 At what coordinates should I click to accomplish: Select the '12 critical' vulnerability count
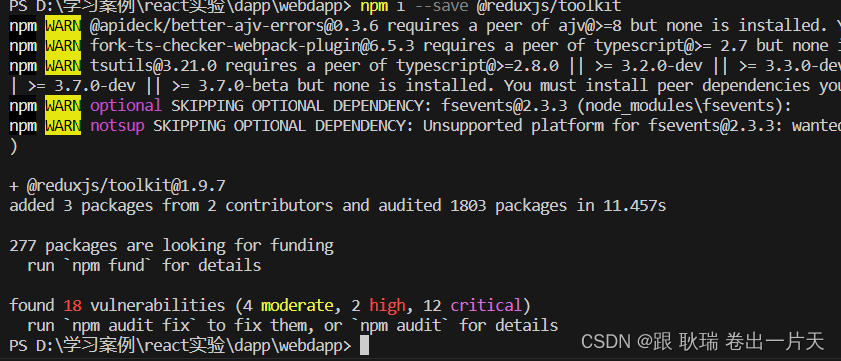472,306
